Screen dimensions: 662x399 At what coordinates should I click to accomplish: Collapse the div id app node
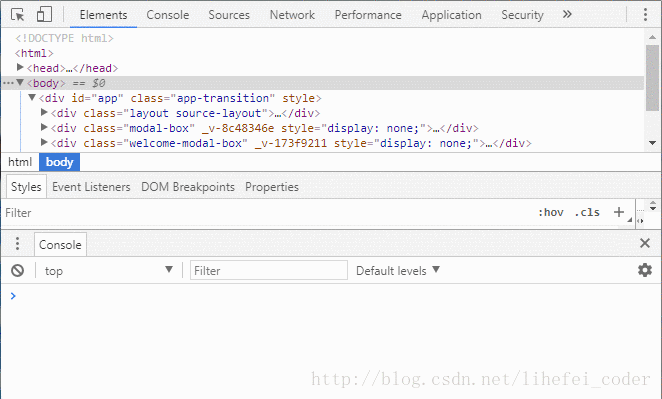[x=32, y=98]
